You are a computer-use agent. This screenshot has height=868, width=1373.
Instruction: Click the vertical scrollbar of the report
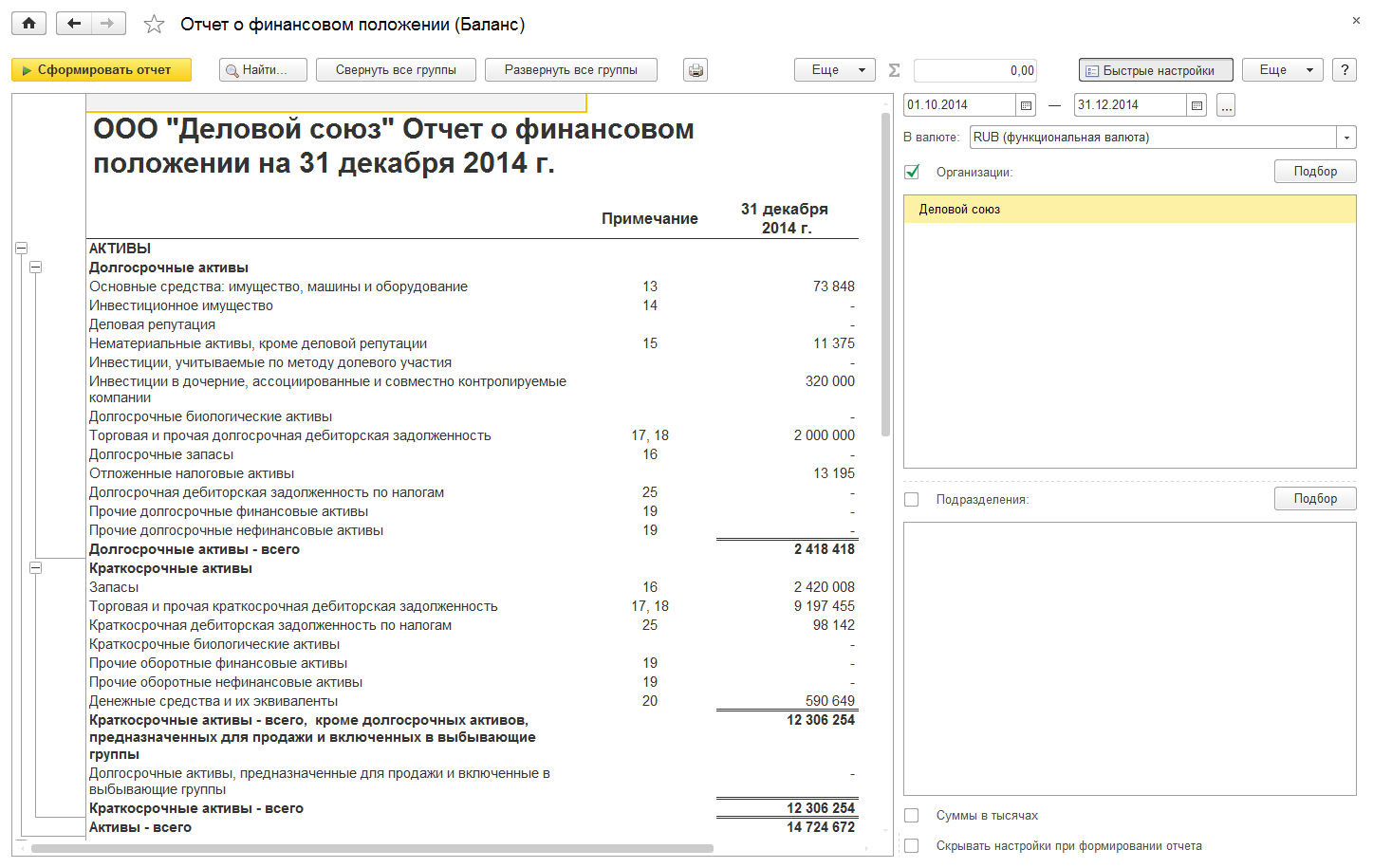(x=885, y=275)
